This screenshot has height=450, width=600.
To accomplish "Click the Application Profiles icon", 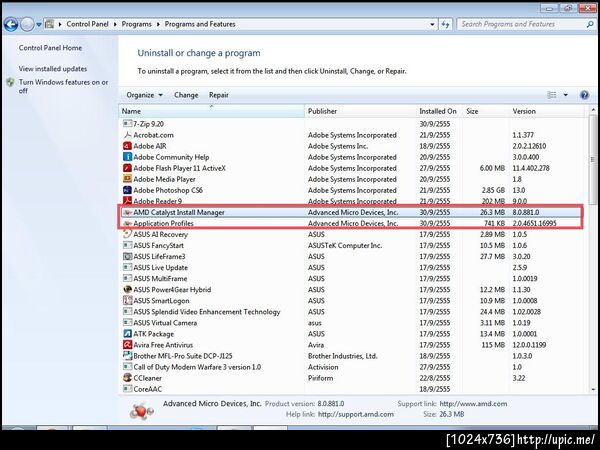I will point(127,223).
